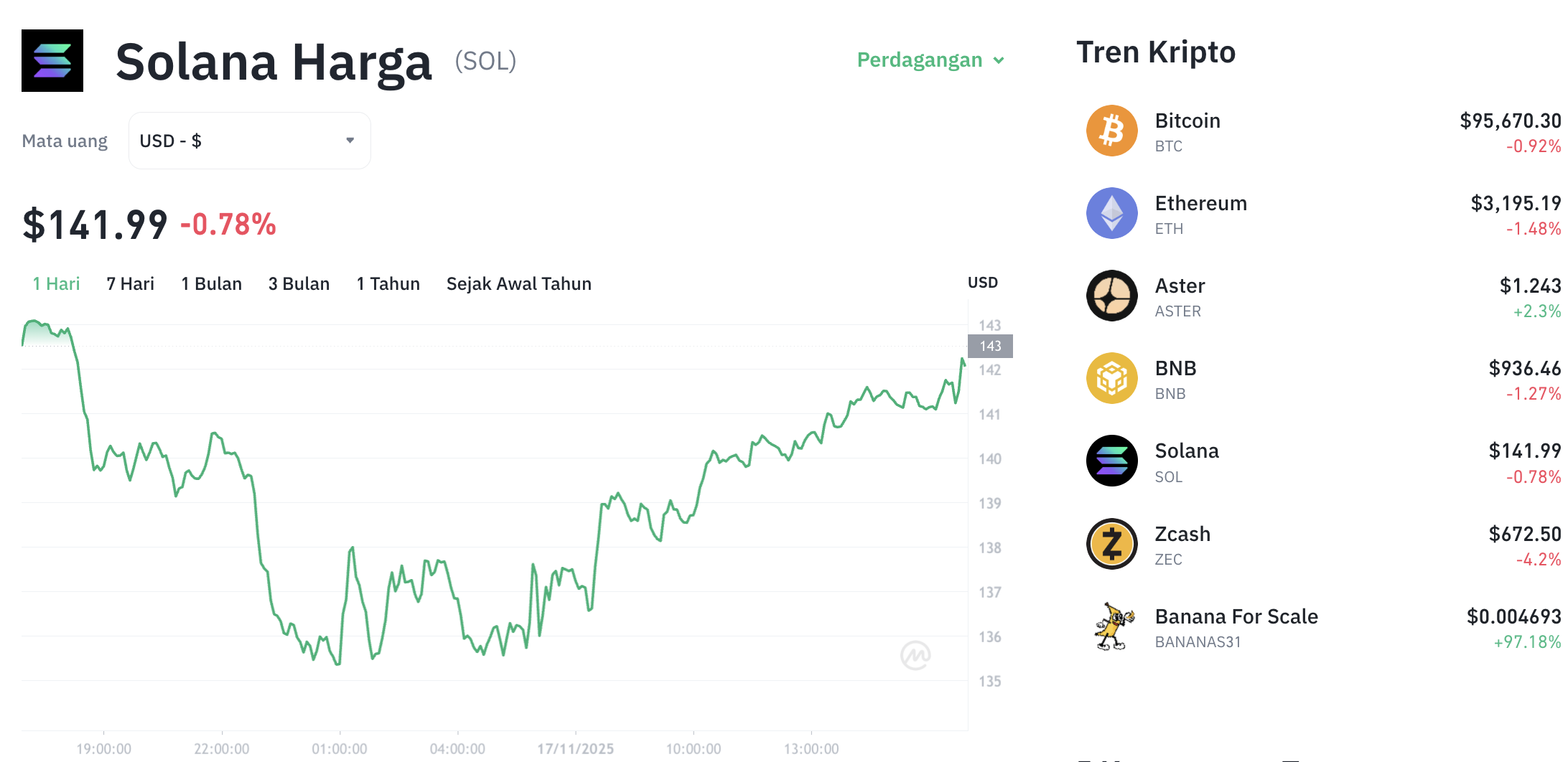
Task: Switch to the 1 Tahun chart
Action: tap(388, 283)
